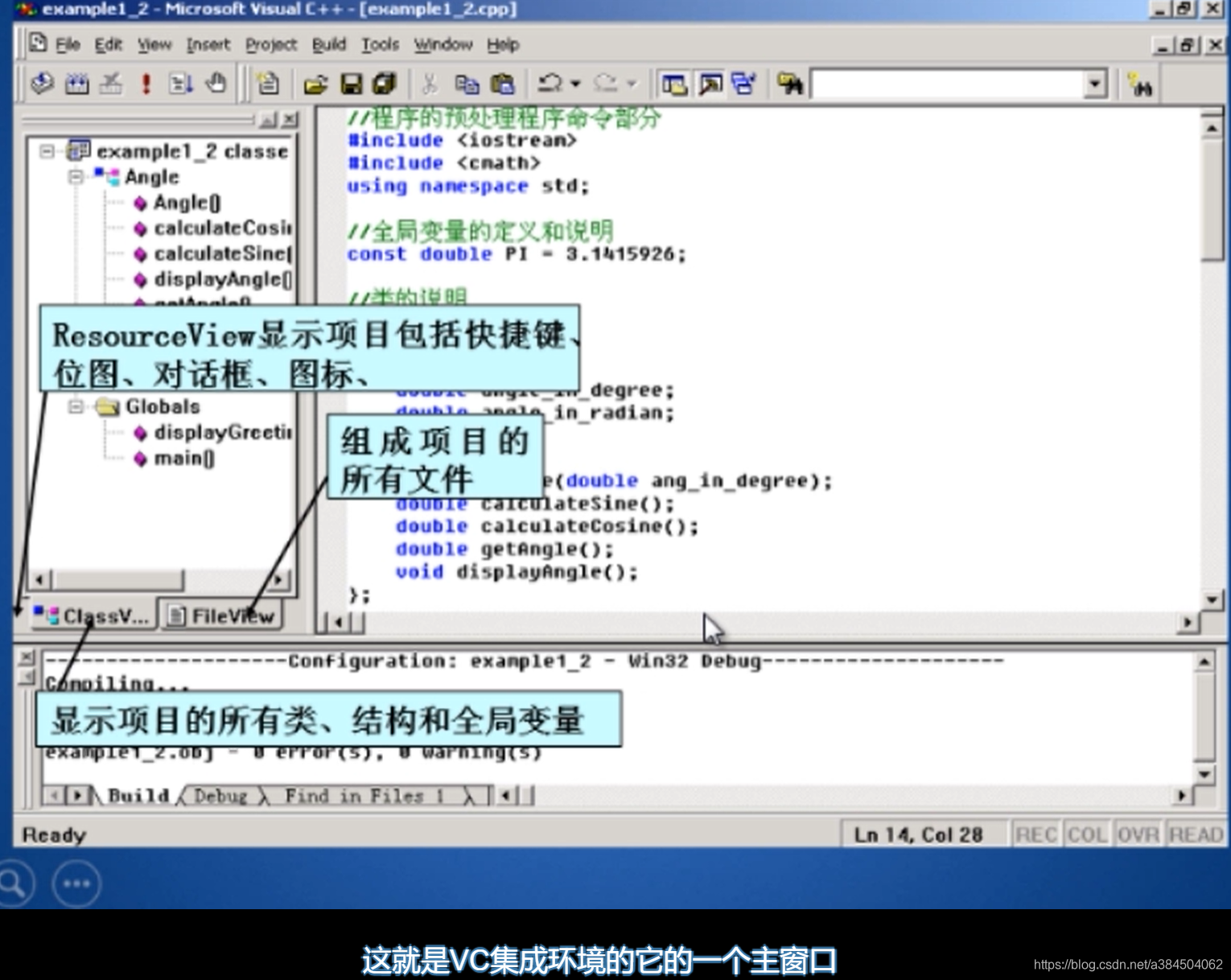
Task: Open the Tools menu
Action: pos(380,44)
